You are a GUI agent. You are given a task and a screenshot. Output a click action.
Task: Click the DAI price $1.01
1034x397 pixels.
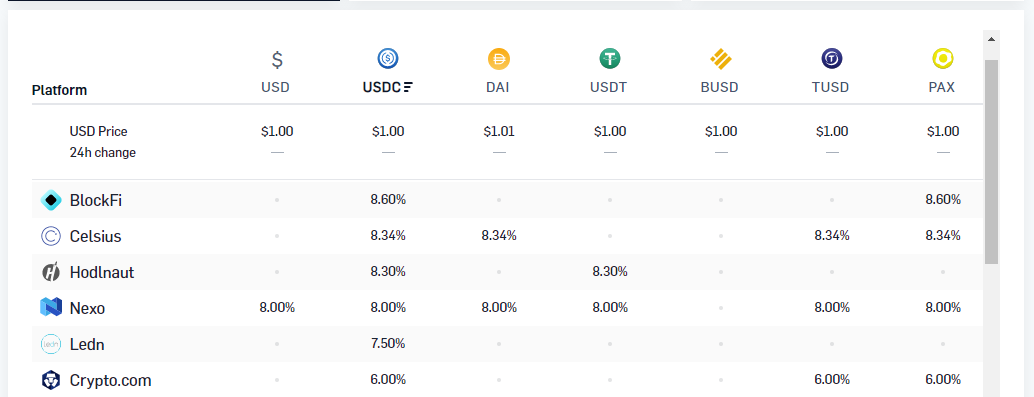(499, 131)
